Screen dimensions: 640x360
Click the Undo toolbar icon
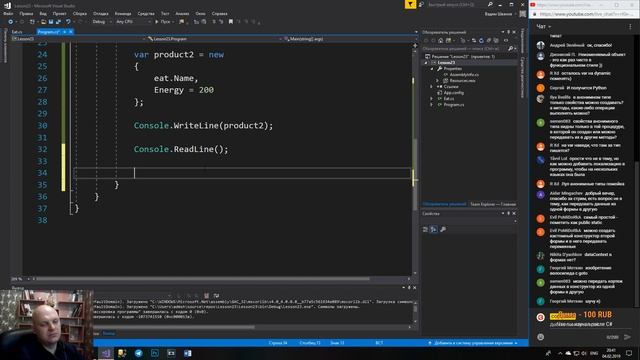tap(68, 22)
